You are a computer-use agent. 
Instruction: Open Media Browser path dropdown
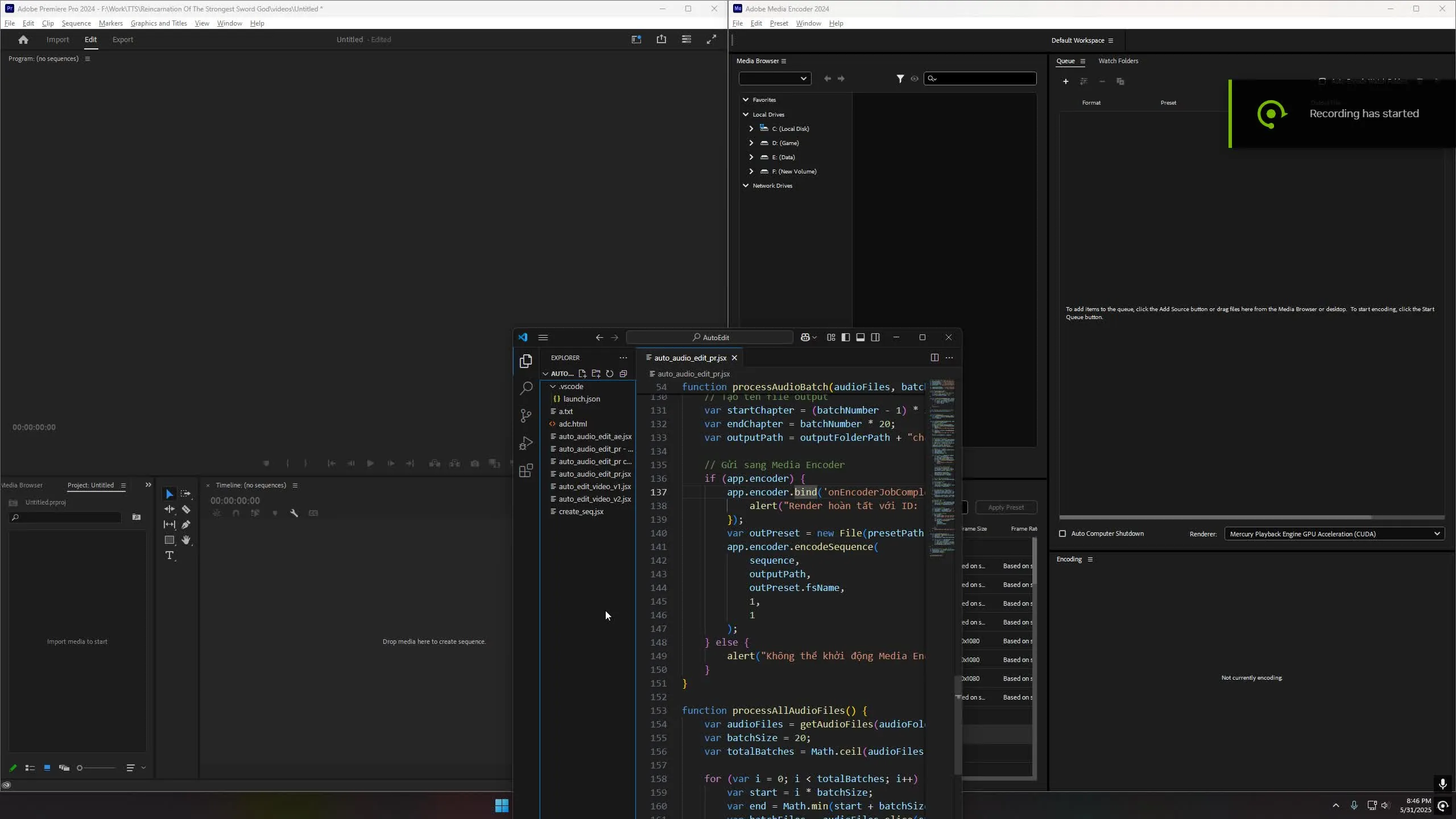(775, 79)
